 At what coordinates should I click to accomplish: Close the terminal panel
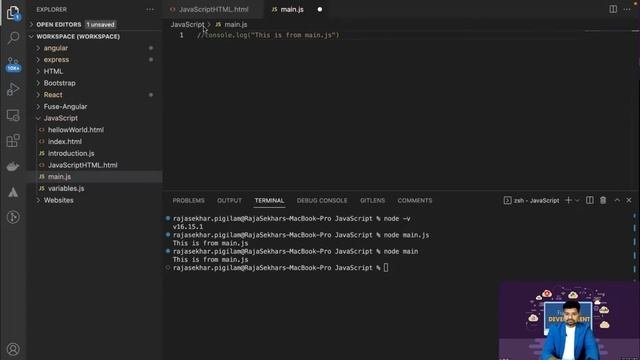tap(629, 200)
